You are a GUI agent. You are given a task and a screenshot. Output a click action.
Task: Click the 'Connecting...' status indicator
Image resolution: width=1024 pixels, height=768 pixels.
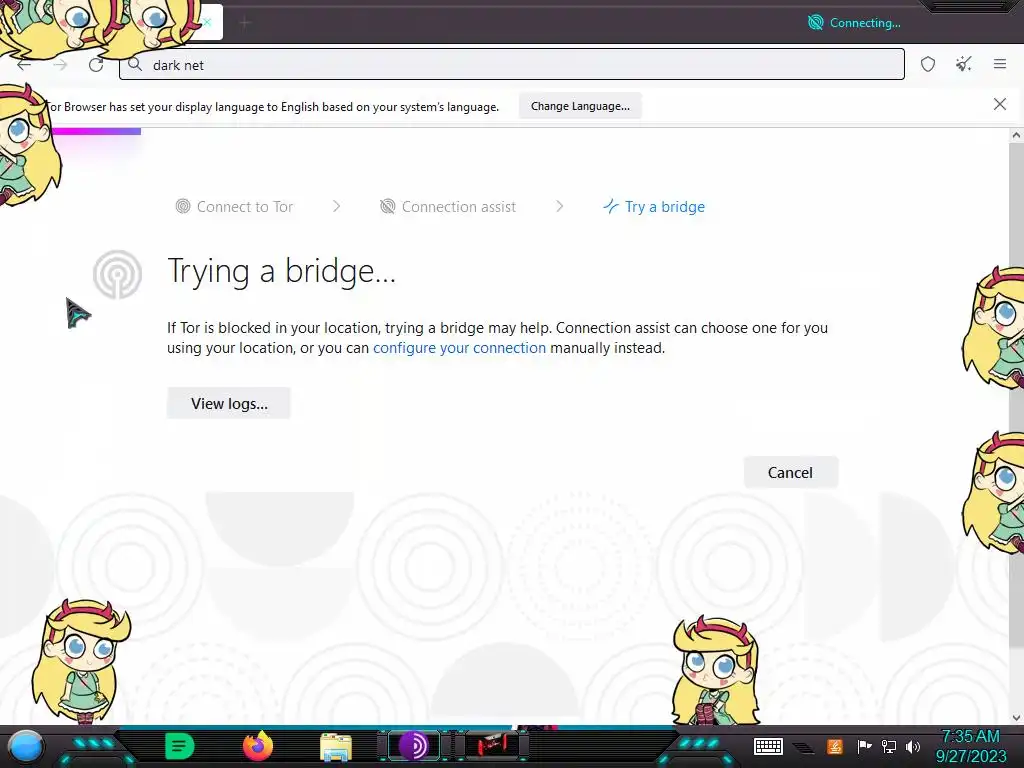click(854, 23)
